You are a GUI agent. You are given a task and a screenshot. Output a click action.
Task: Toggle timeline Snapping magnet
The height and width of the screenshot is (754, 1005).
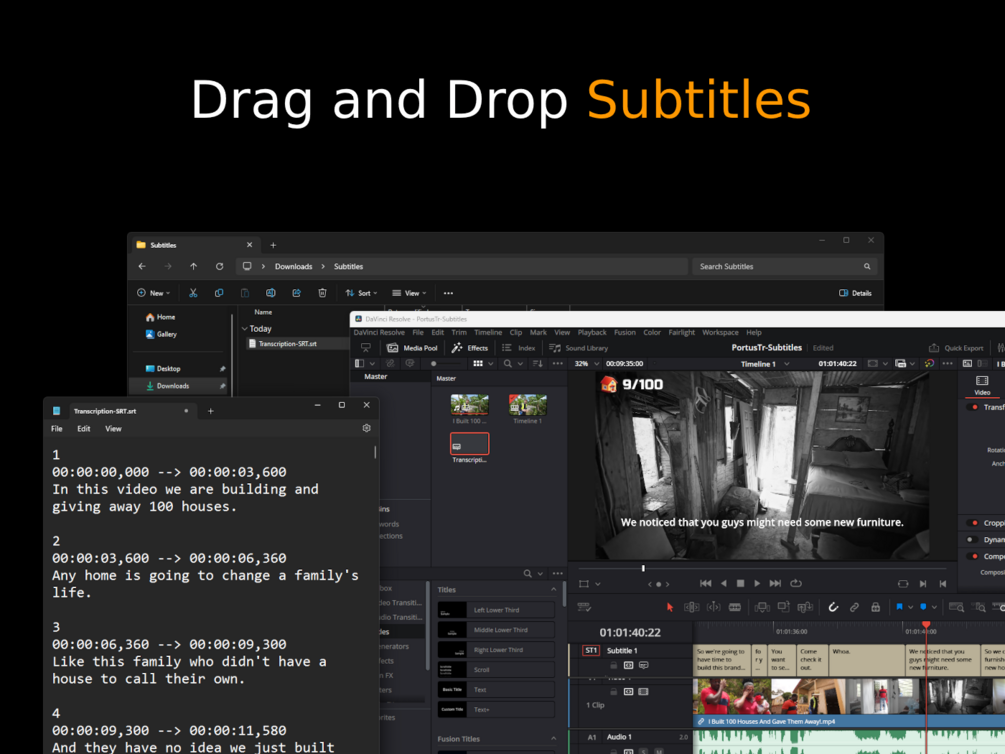pyautogui.click(x=833, y=607)
